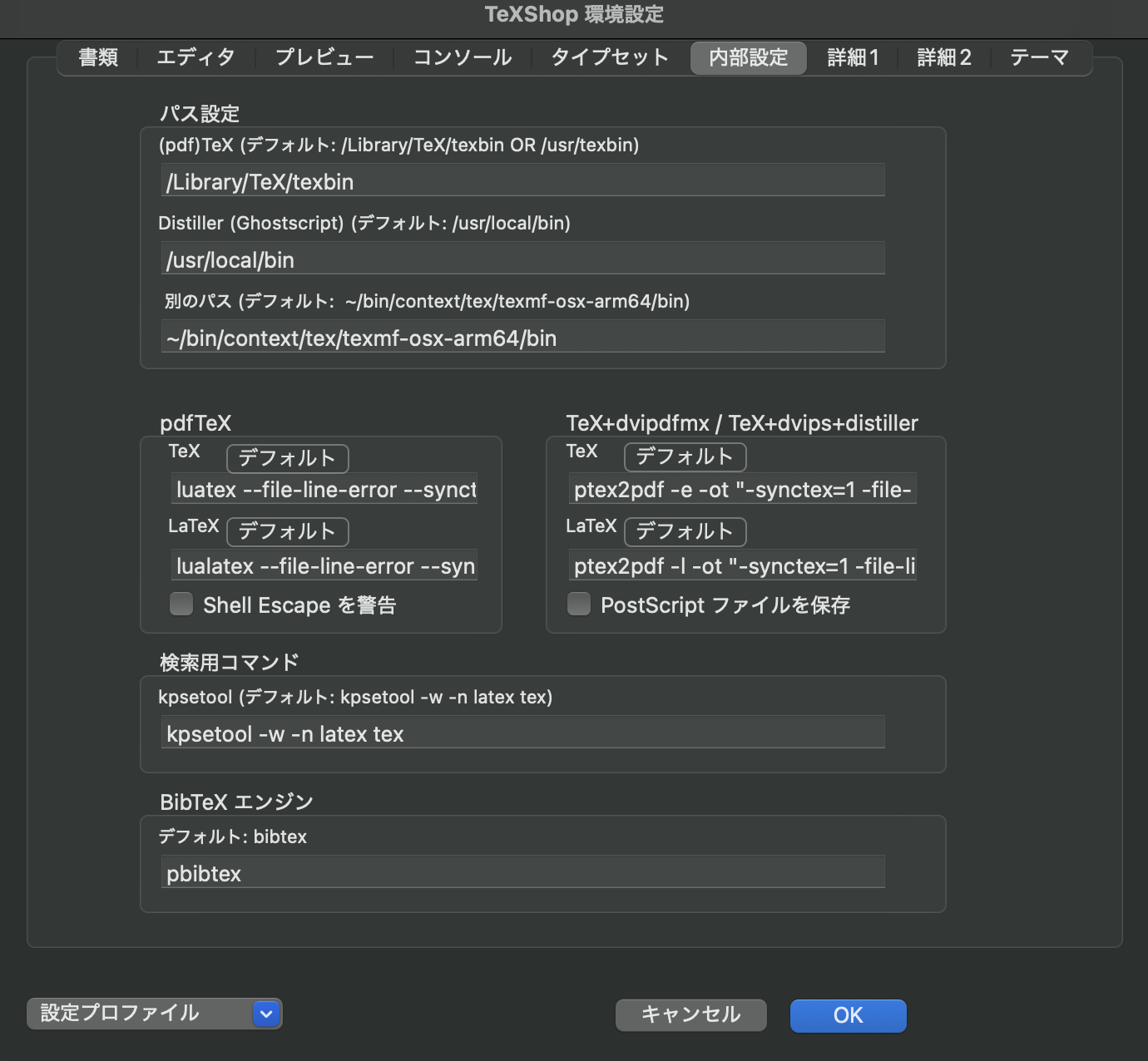This screenshot has height=1061, width=1148.
Task: Edit the ptex2pdf -e command field
Action: coord(743,489)
